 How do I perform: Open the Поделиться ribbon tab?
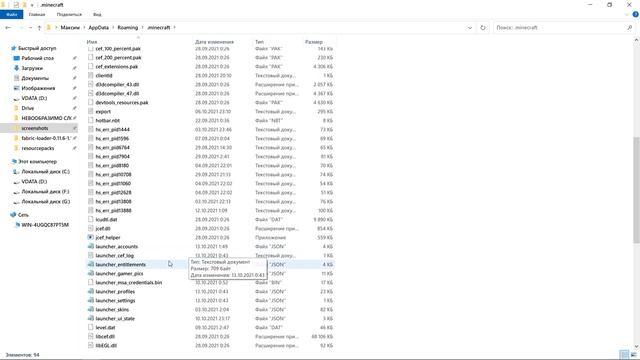click(x=69, y=14)
